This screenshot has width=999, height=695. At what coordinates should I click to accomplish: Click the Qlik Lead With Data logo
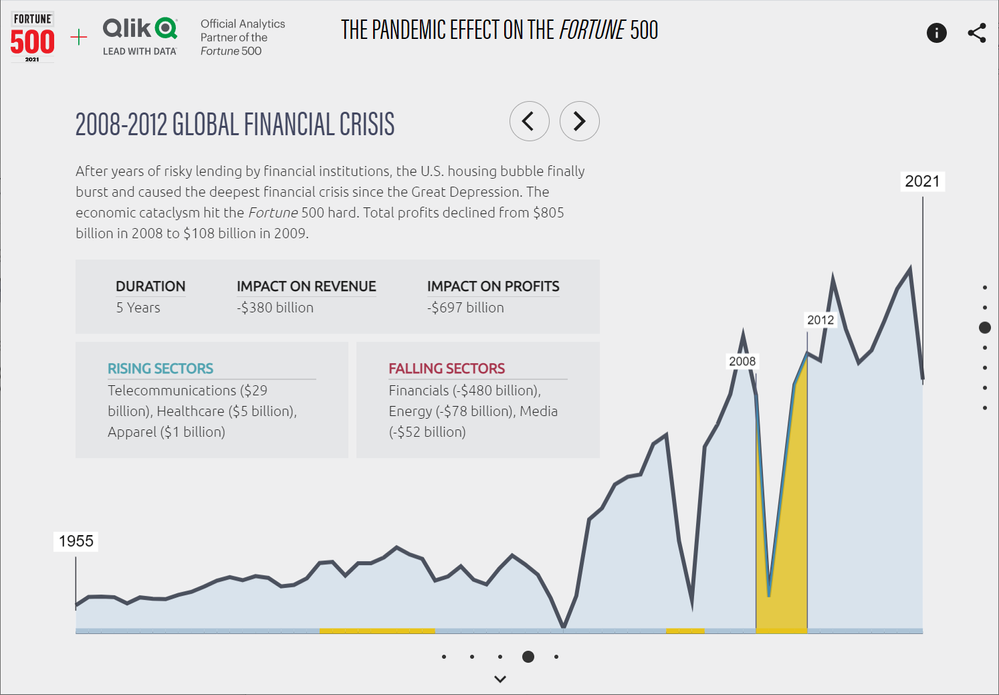click(x=139, y=37)
